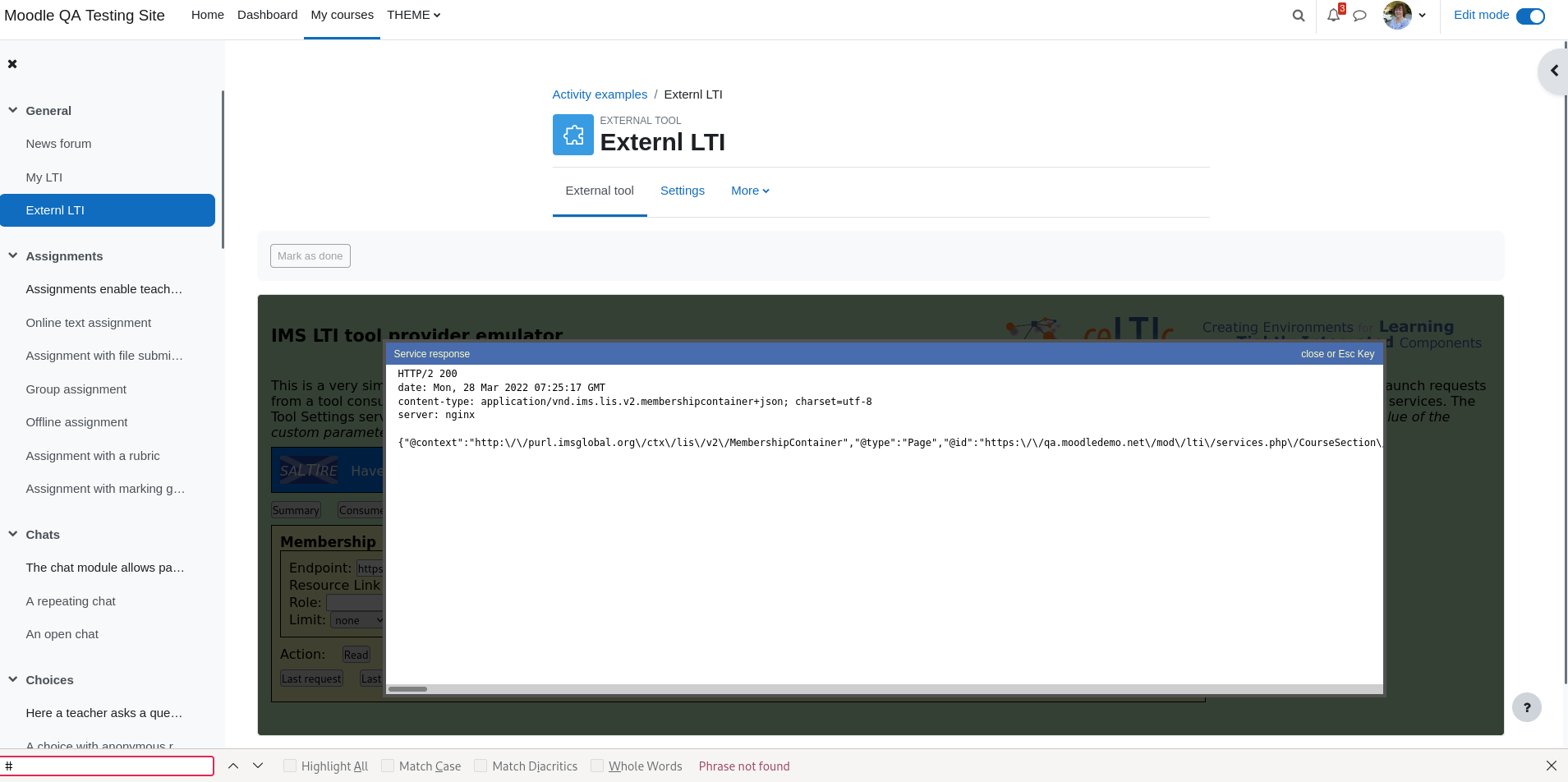This screenshot has height=782, width=1568.
Task: Go to next find match
Action: 258,766
